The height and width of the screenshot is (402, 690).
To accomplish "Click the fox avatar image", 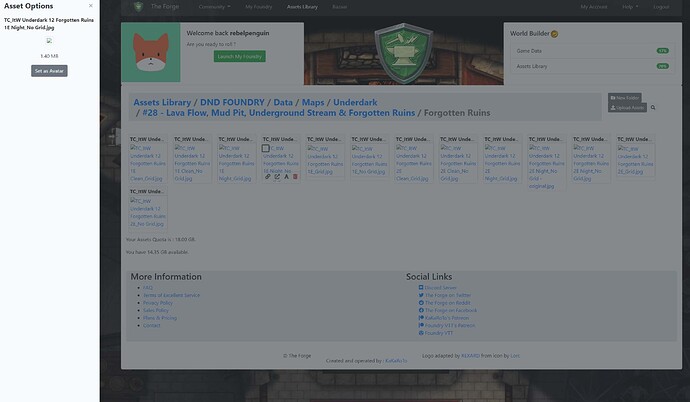I will [x=151, y=52].
